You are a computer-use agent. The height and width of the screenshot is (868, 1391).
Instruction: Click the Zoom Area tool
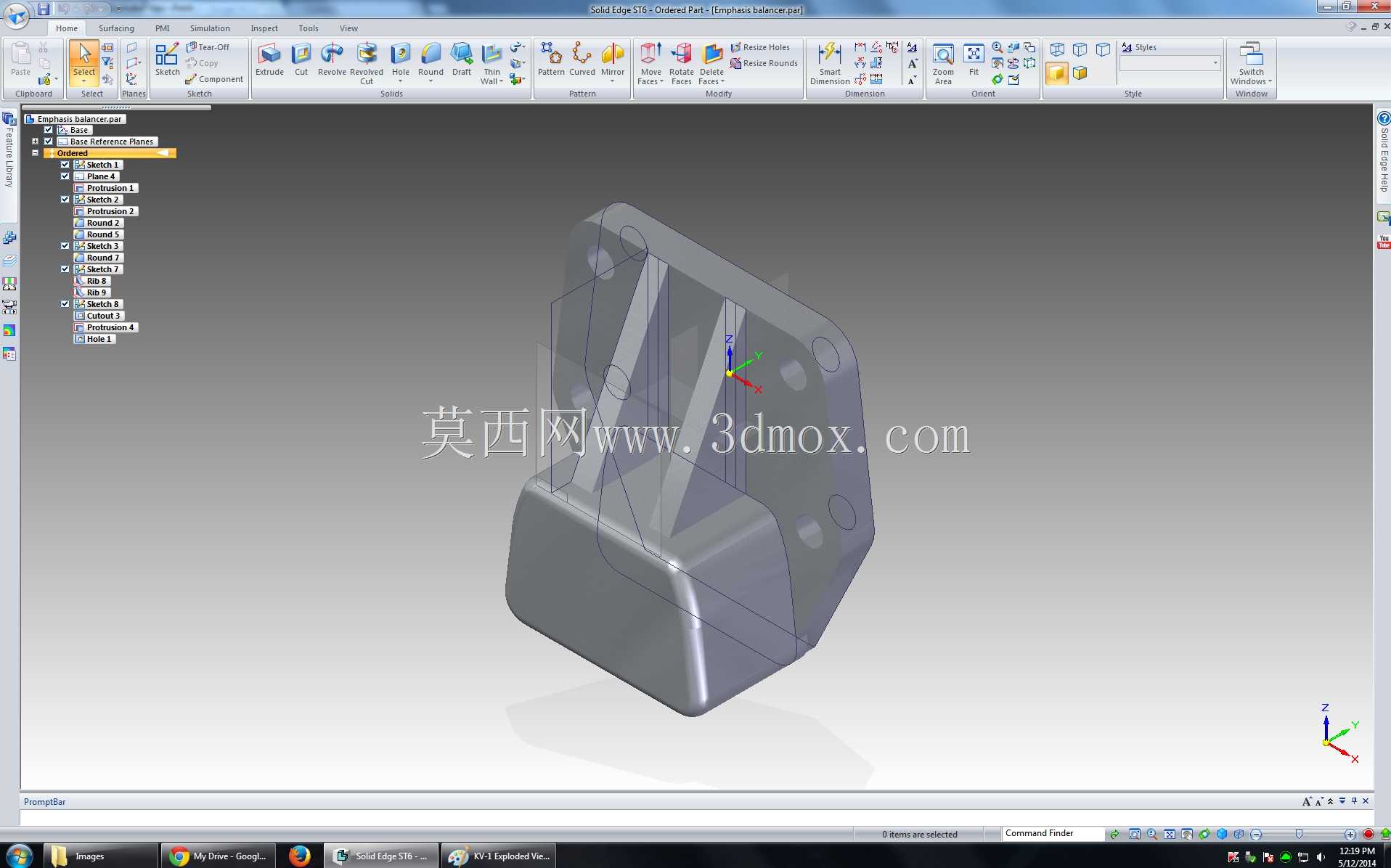[x=943, y=63]
